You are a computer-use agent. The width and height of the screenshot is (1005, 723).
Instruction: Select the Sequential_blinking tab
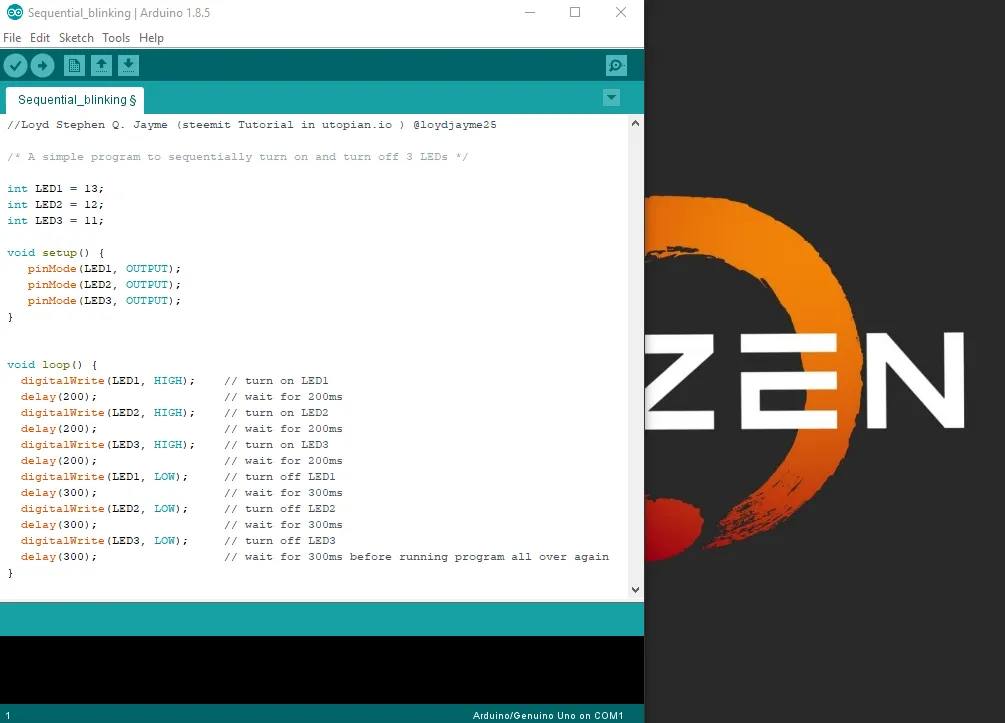[75, 100]
